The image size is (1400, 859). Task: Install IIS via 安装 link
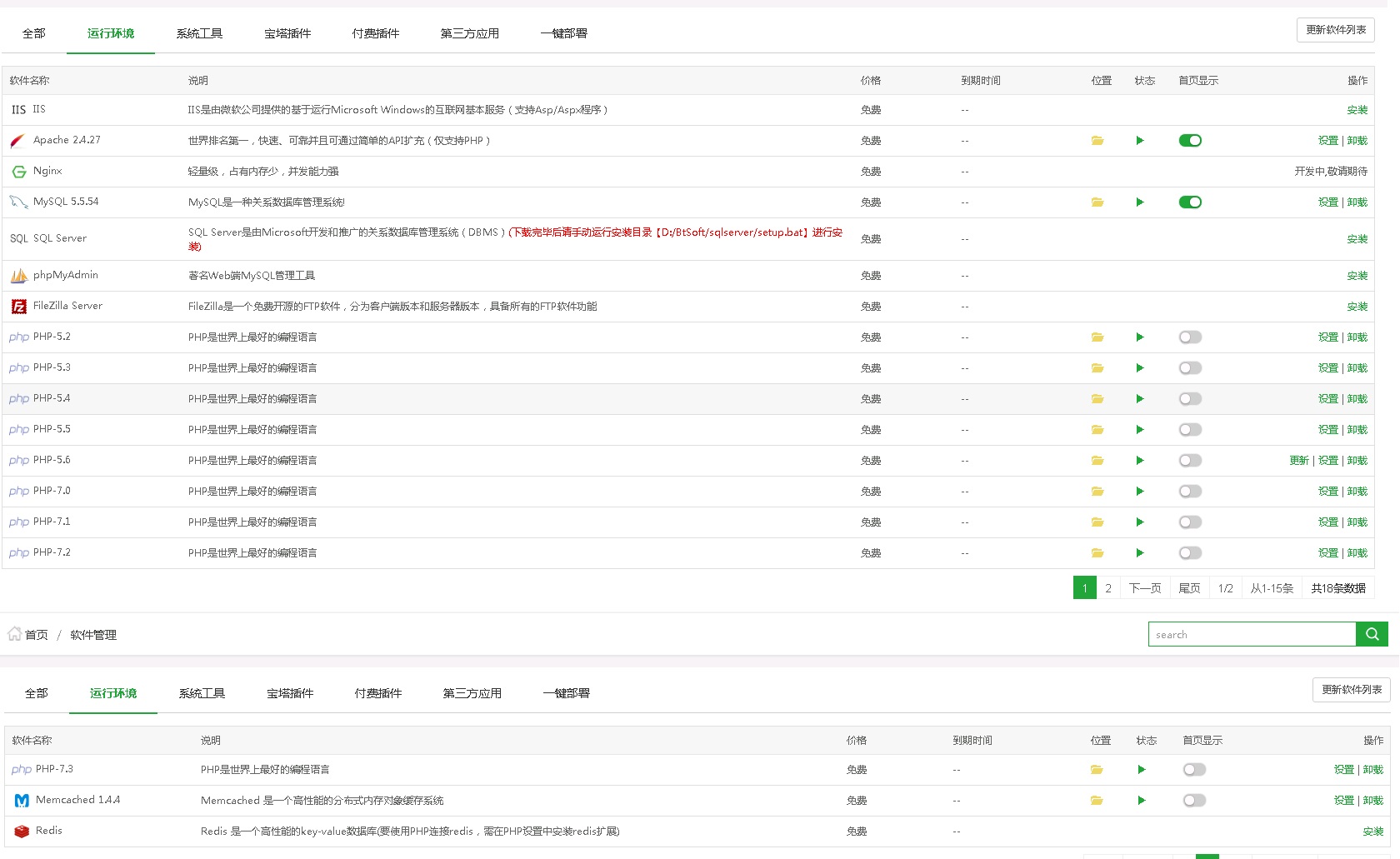1357,110
